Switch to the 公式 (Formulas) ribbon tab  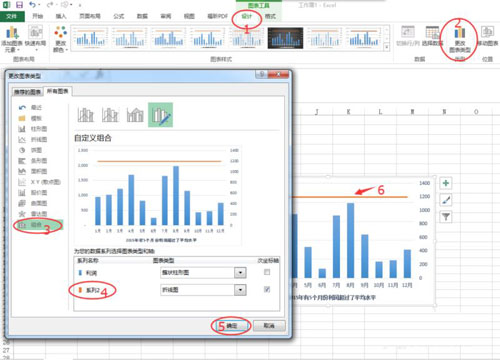pos(119,16)
